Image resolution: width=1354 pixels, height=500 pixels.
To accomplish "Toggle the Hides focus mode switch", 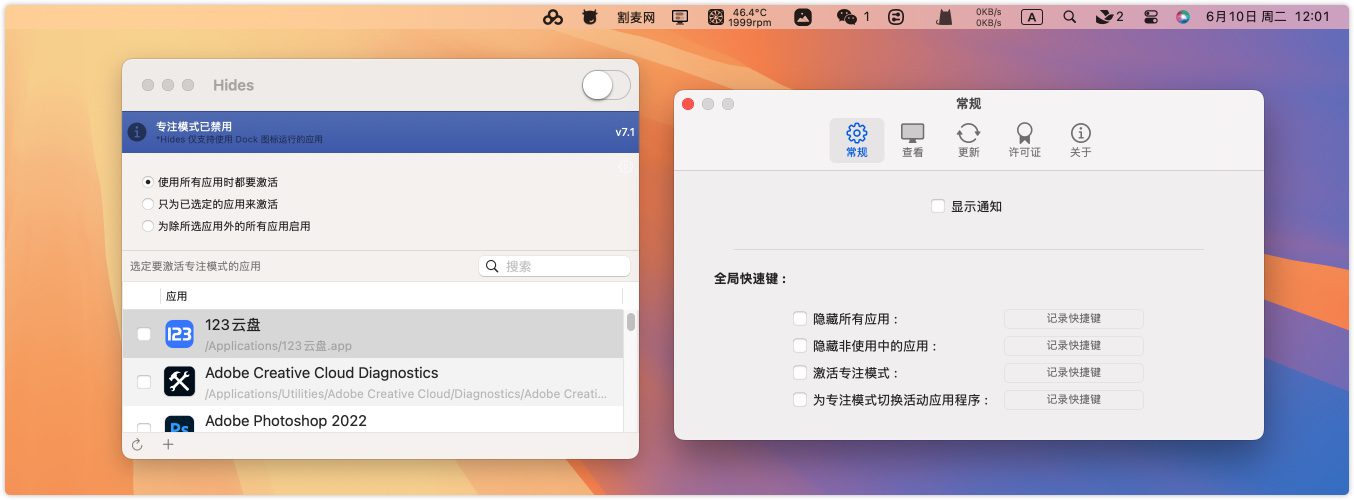I will [606, 86].
